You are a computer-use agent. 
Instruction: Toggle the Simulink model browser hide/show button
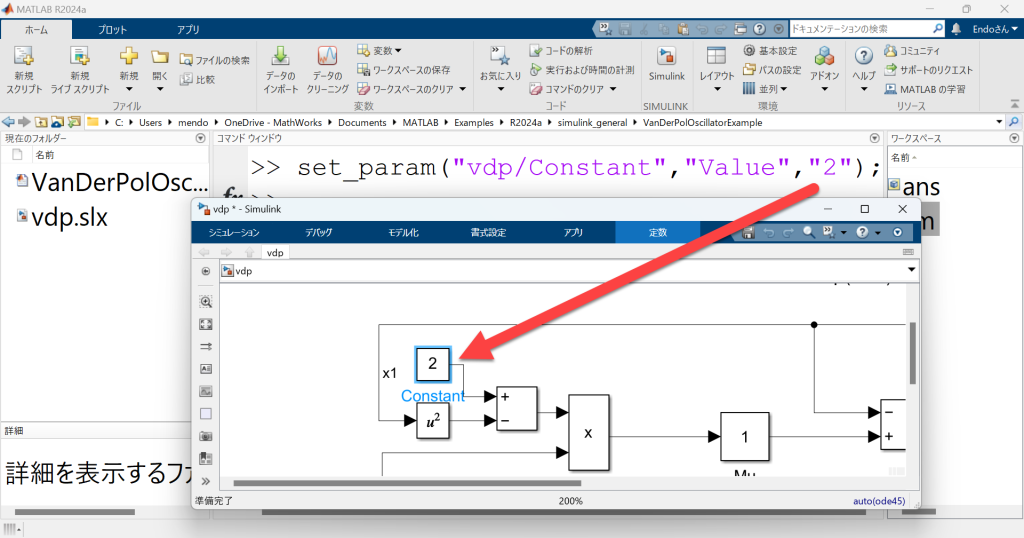(x=206, y=270)
